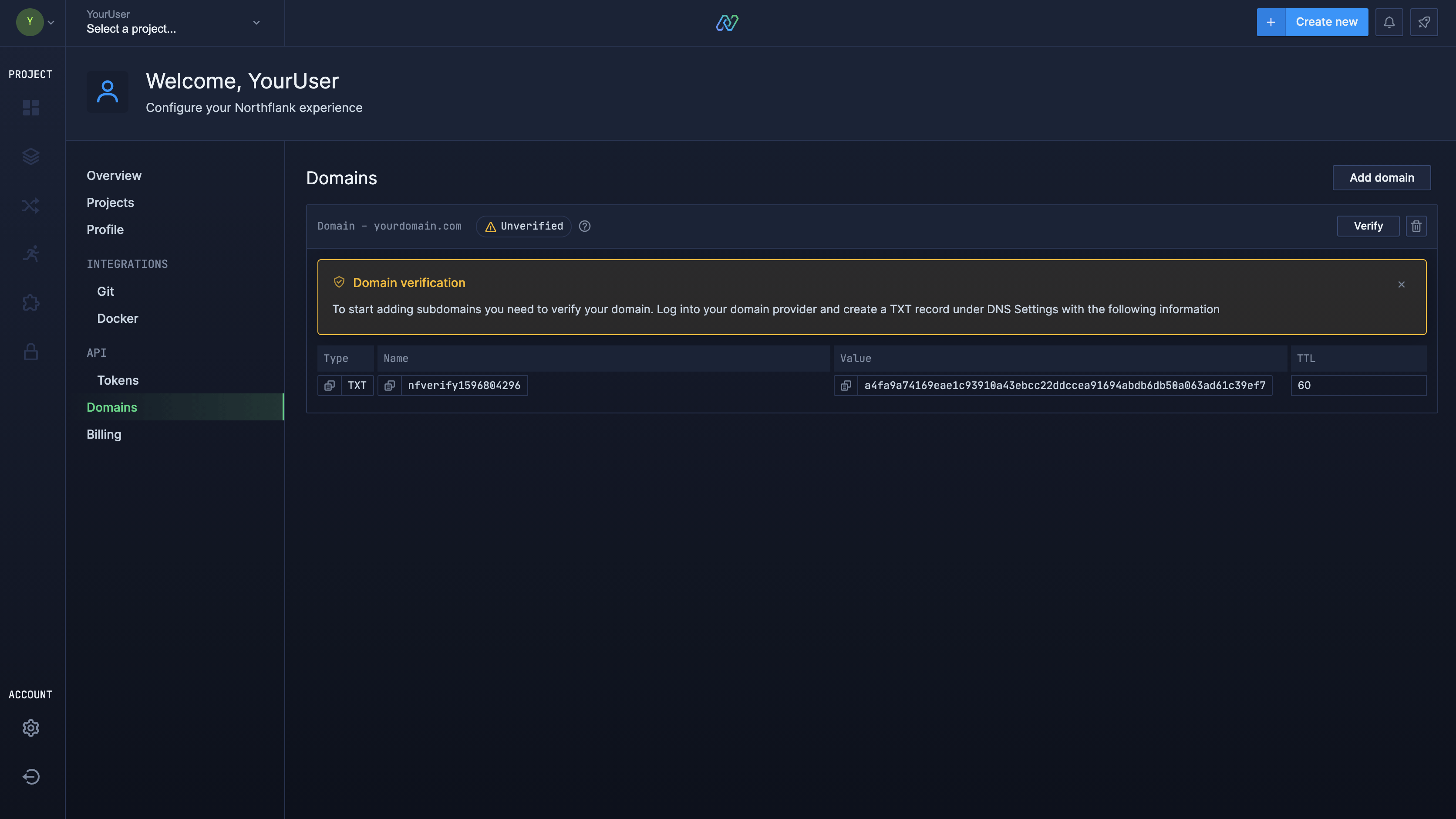Click the TTL field showing 60
This screenshot has width=1456, height=819.
point(1359,386)
